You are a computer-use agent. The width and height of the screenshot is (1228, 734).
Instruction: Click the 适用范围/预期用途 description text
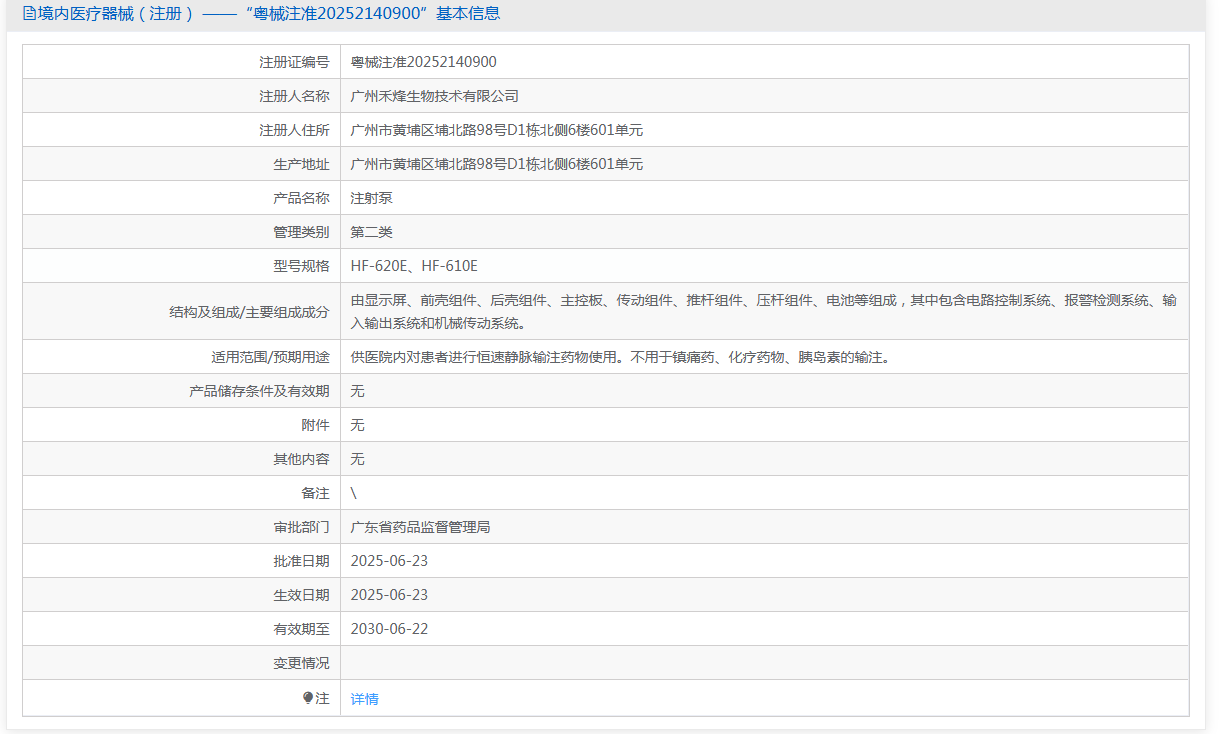(619, 357)
